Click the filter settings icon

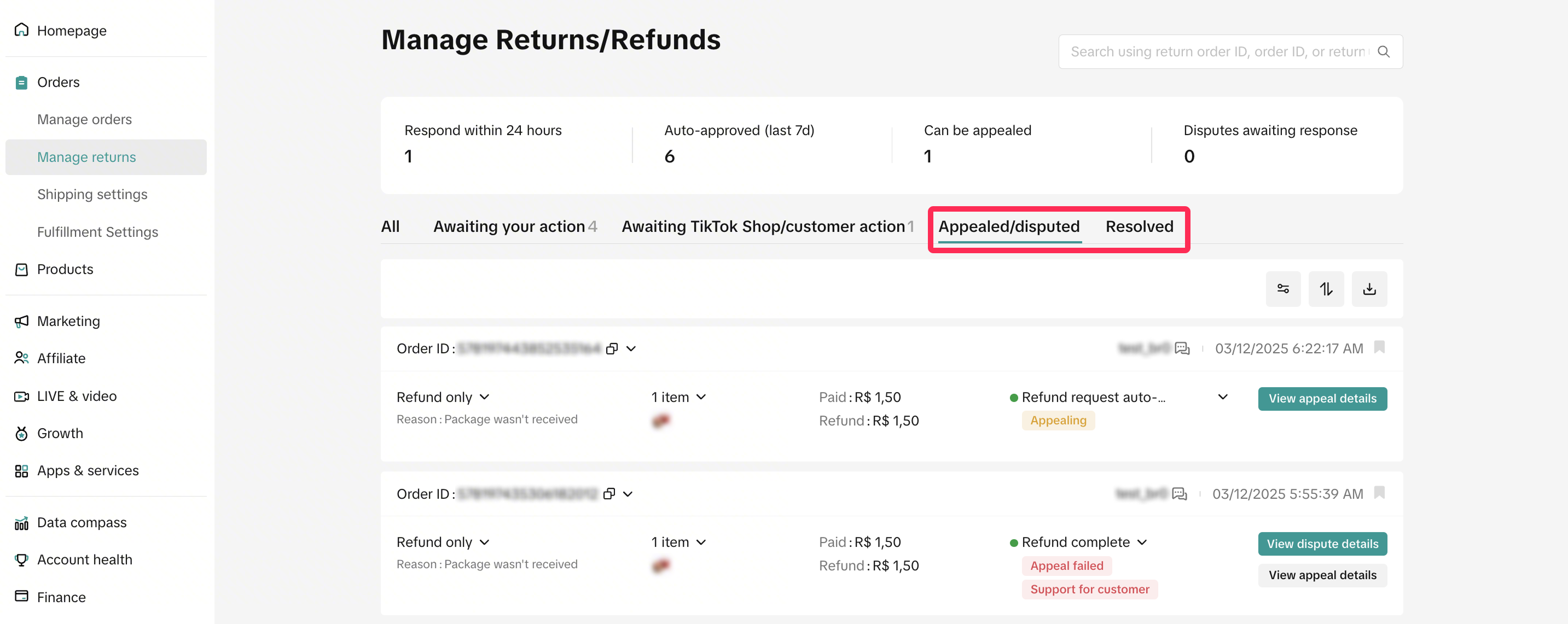1282,289
